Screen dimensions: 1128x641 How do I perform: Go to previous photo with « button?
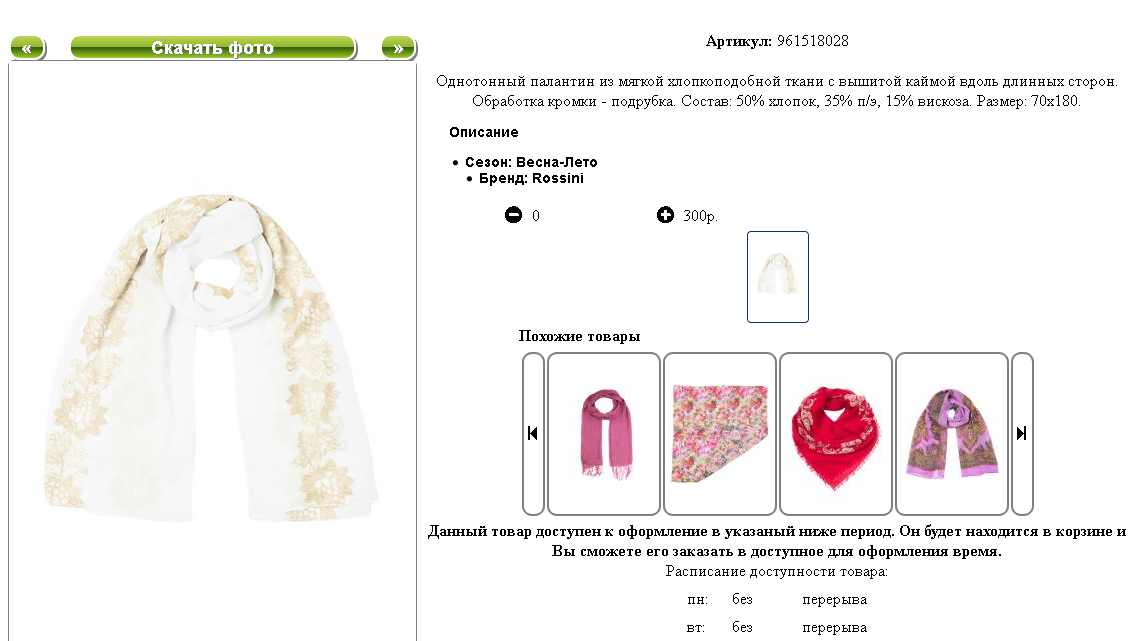[x=28, y=48]
